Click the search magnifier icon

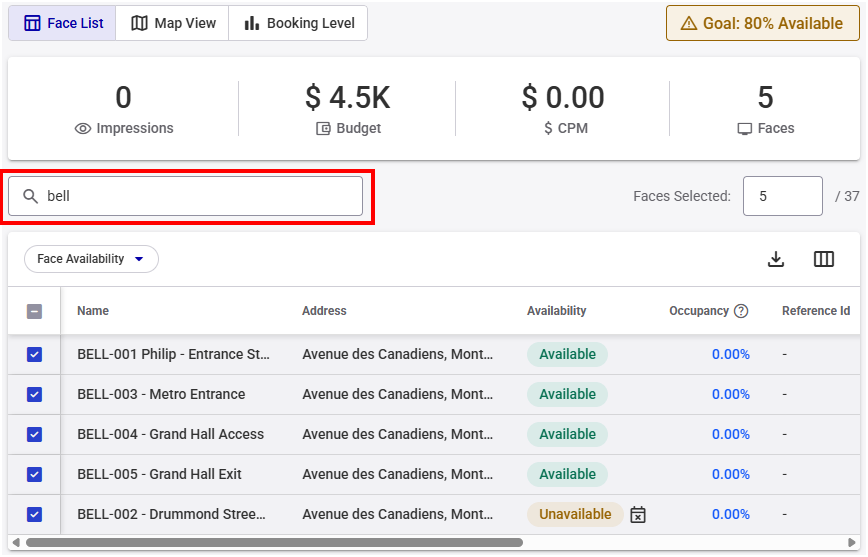point(31,196)
